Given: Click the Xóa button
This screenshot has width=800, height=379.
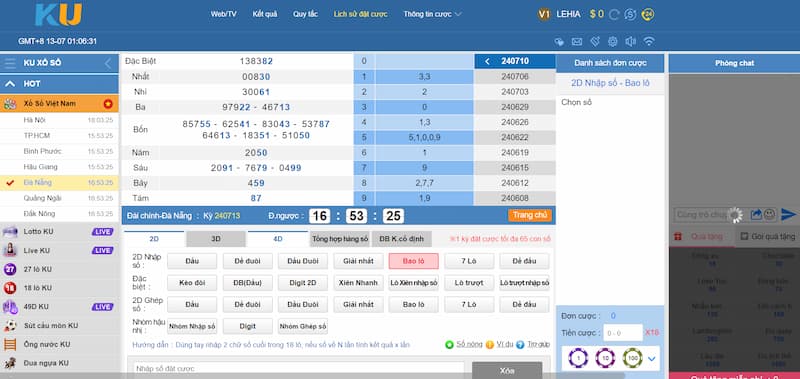Looking at the screenshot, I should pos(507,370).
